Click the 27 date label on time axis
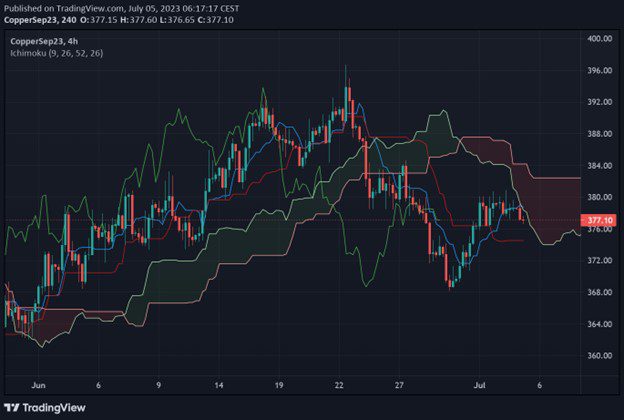 (399, 385)
